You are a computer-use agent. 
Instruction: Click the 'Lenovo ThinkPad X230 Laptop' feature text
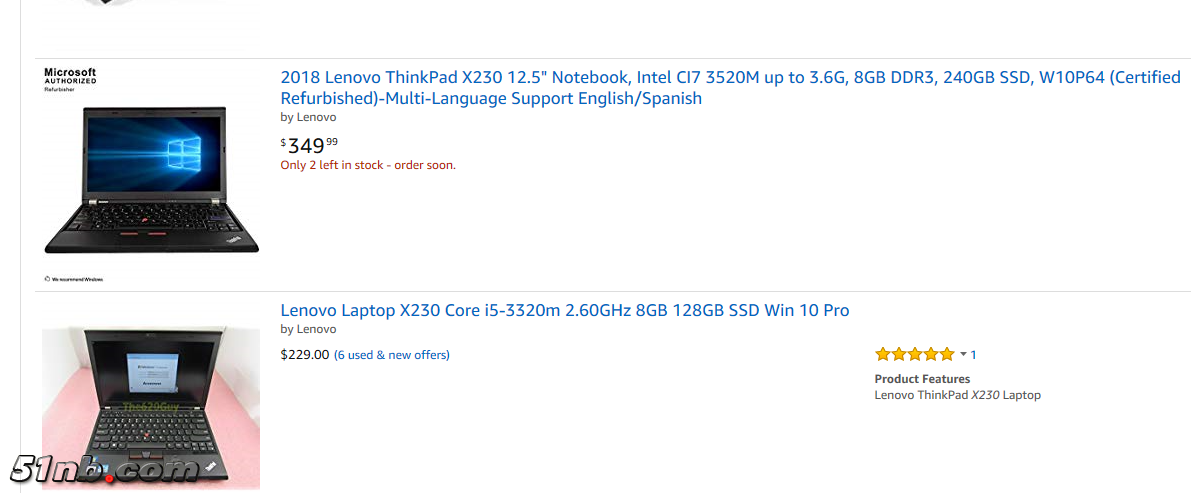pyautogui.click(x=957, y=395)
